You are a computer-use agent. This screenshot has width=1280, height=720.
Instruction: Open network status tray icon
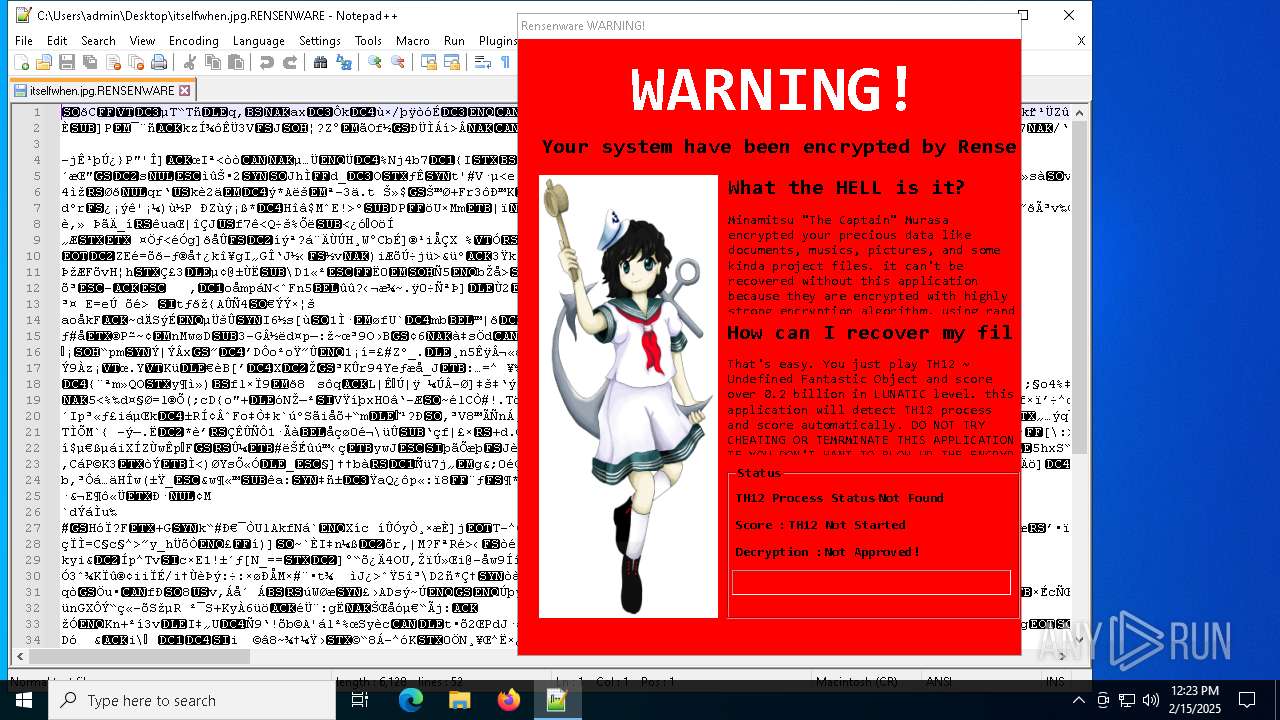(x=1126, y=700)
